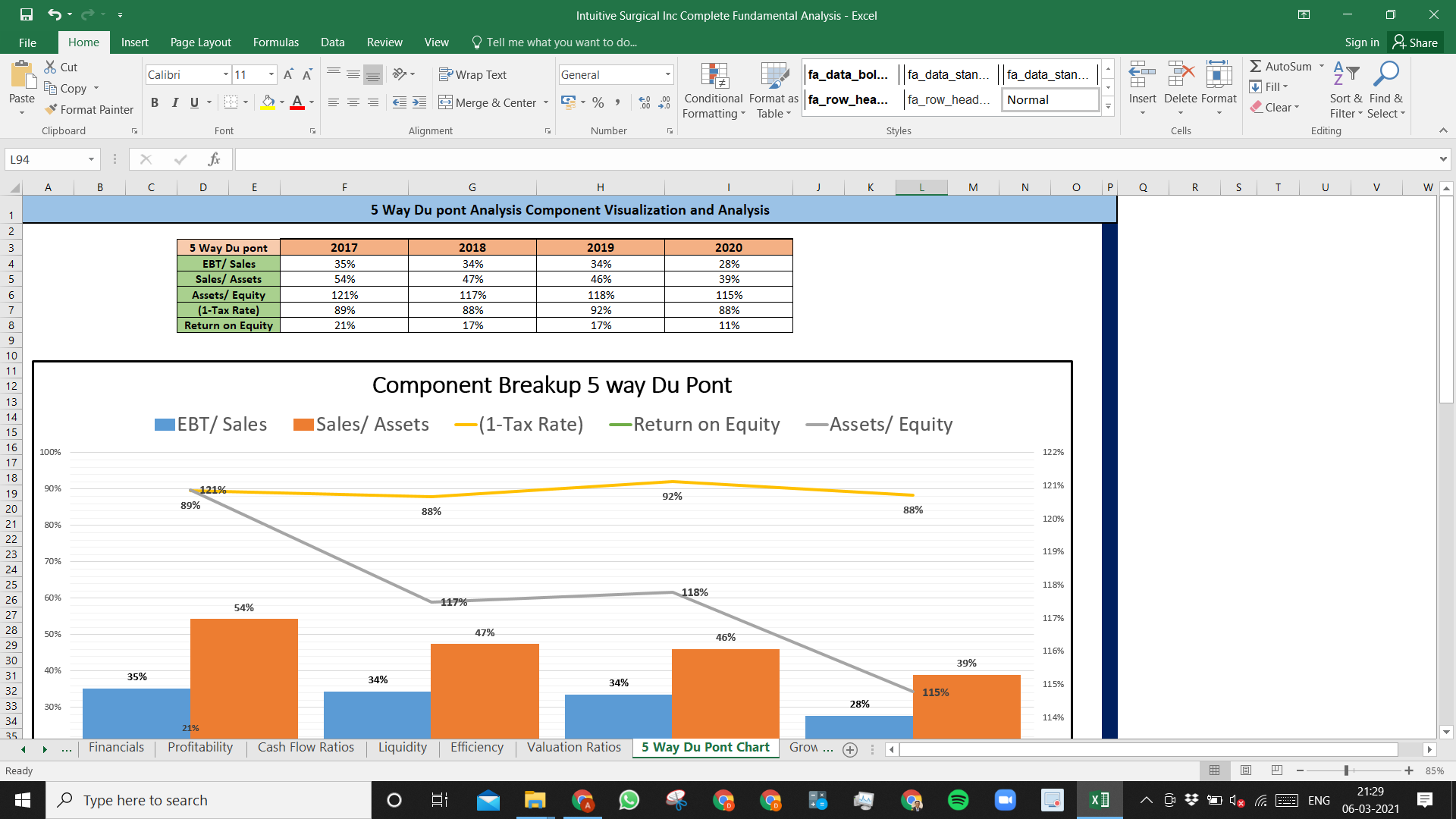Toggle Wrap Text

coord(472,74)
